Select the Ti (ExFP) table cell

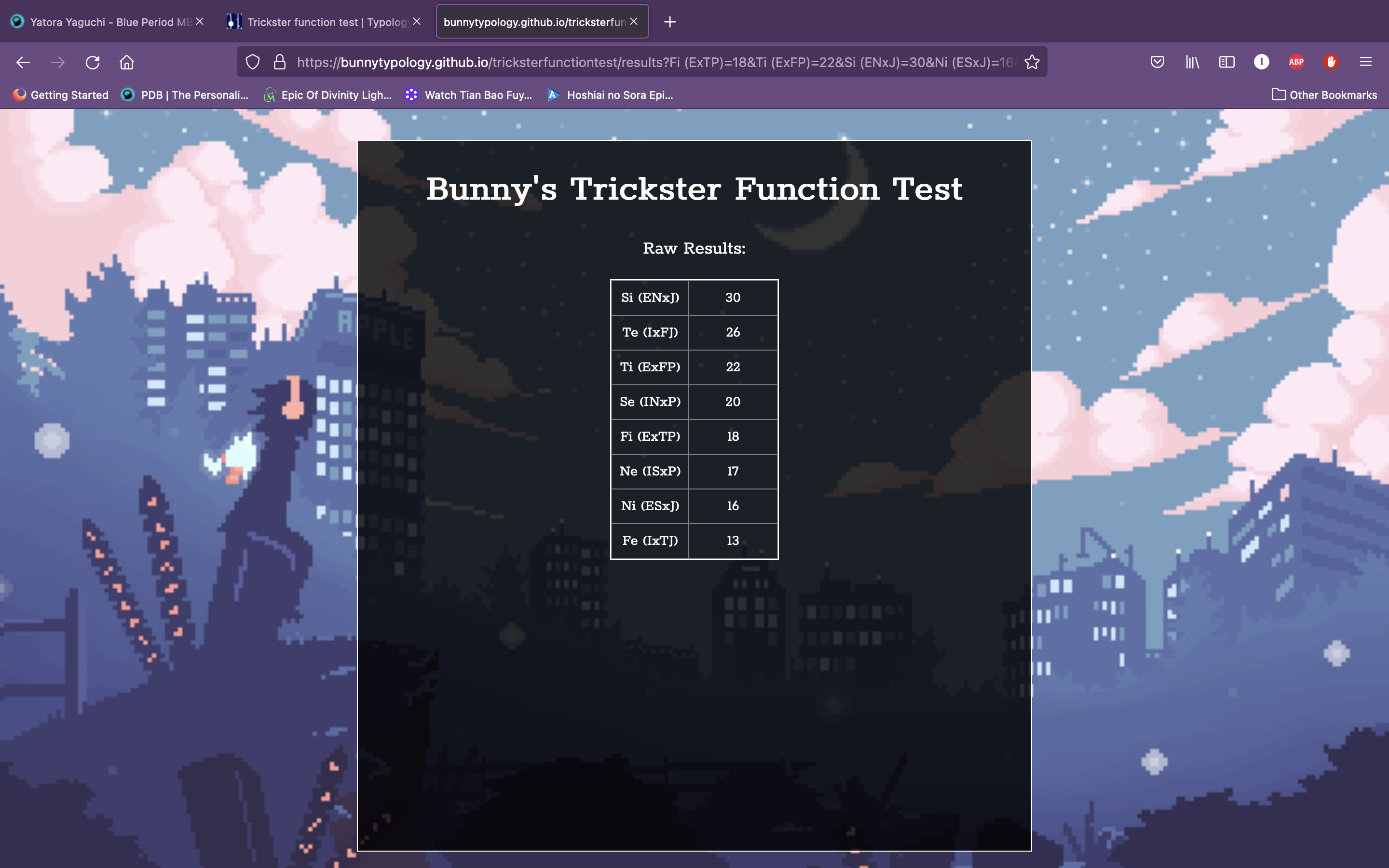click(650, 367)
